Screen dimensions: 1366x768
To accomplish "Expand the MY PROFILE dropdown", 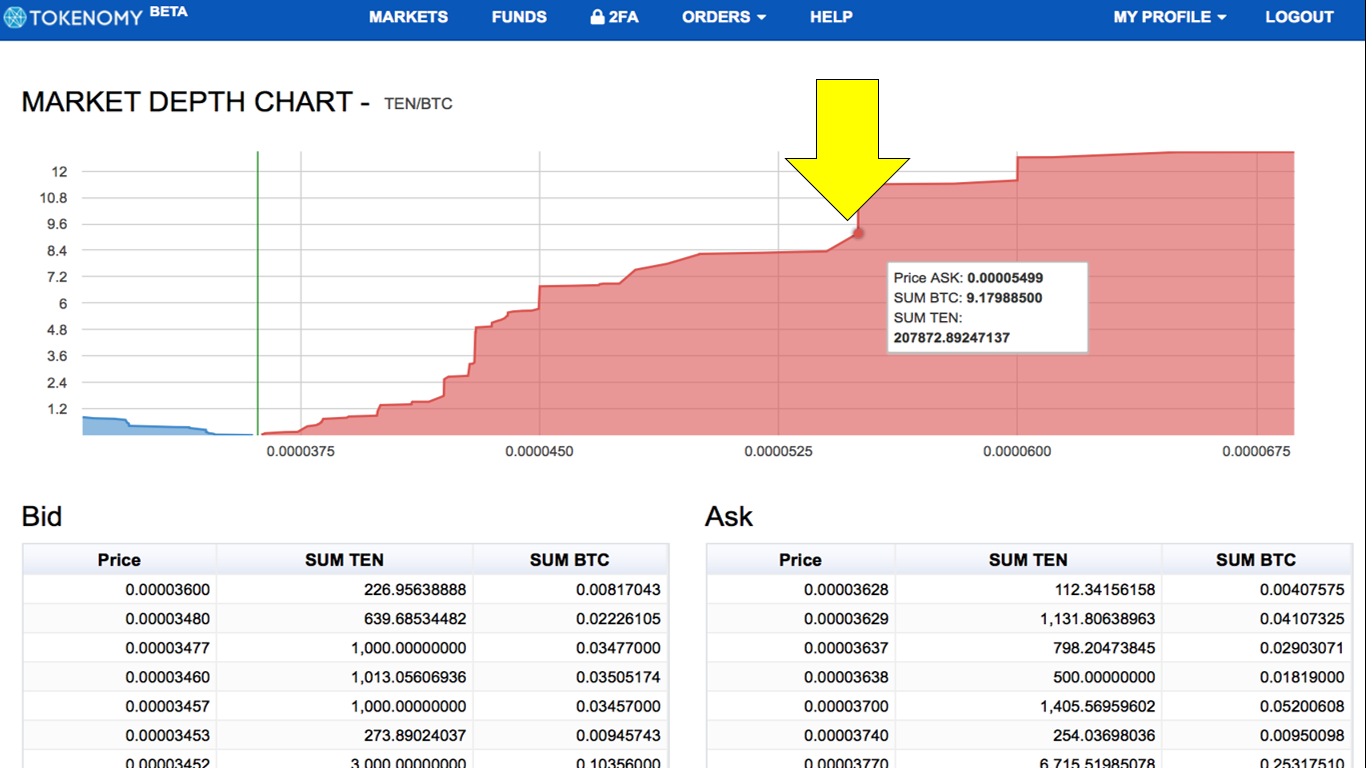I will pyautogui.click(x=1170, y=17).
